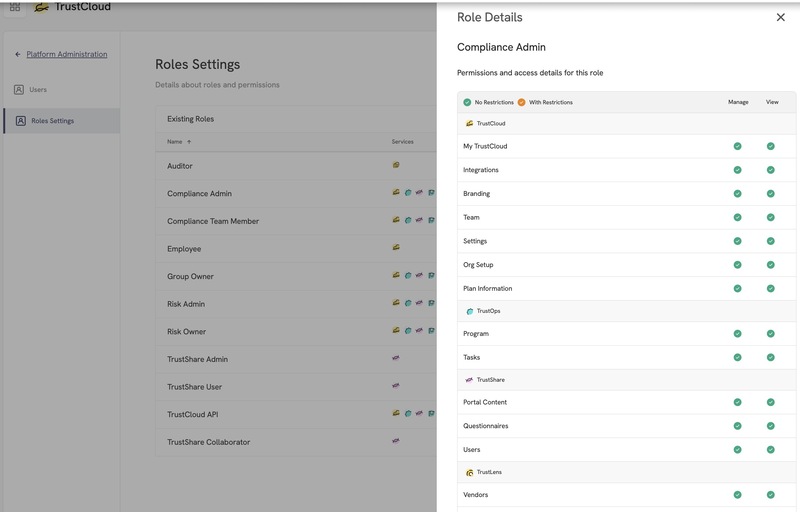Open the Compliance Team Member role
800x512 pixels.
tap(296, 221)
